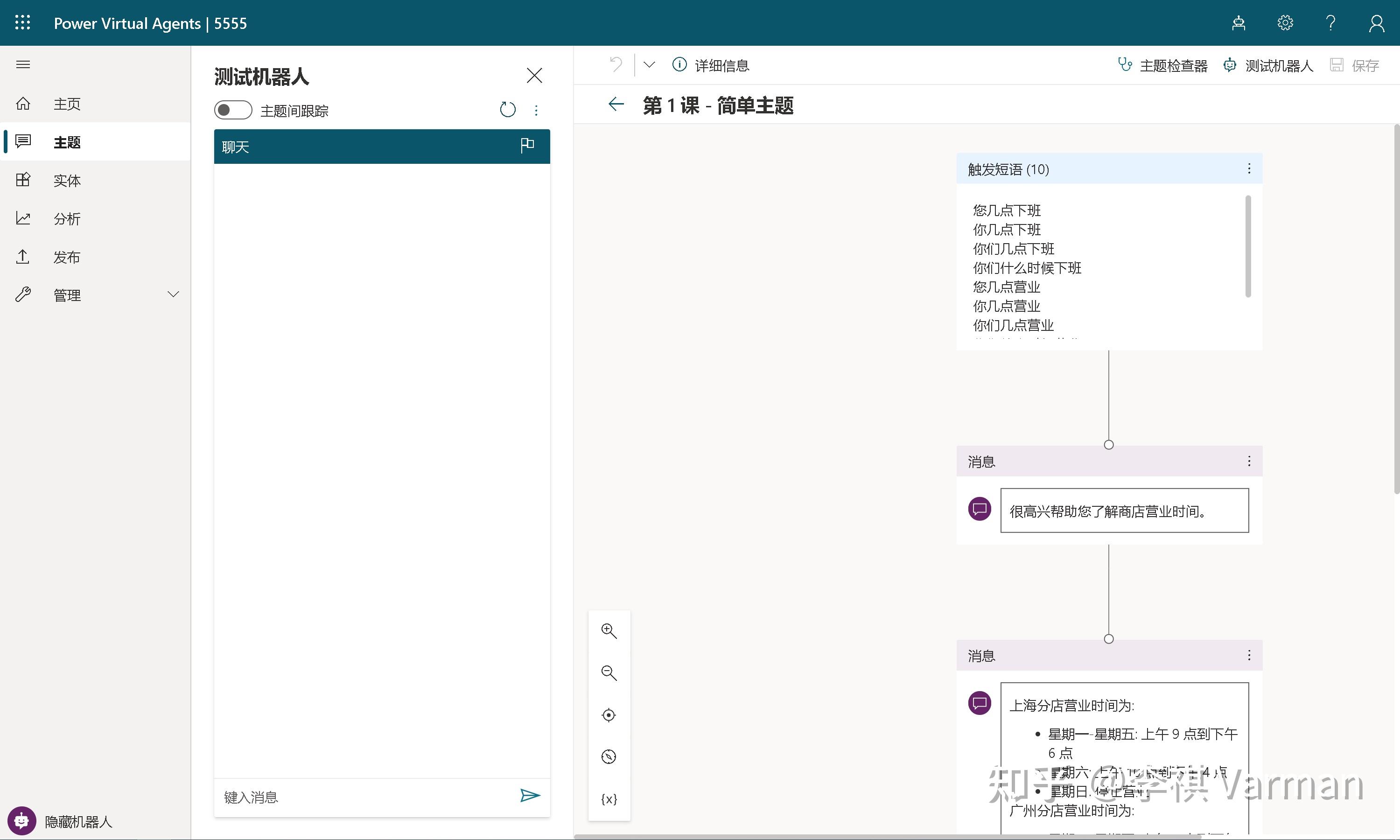Open the {x} variables panel
Screen dimensions: 1400x840
tap(609, 799)
